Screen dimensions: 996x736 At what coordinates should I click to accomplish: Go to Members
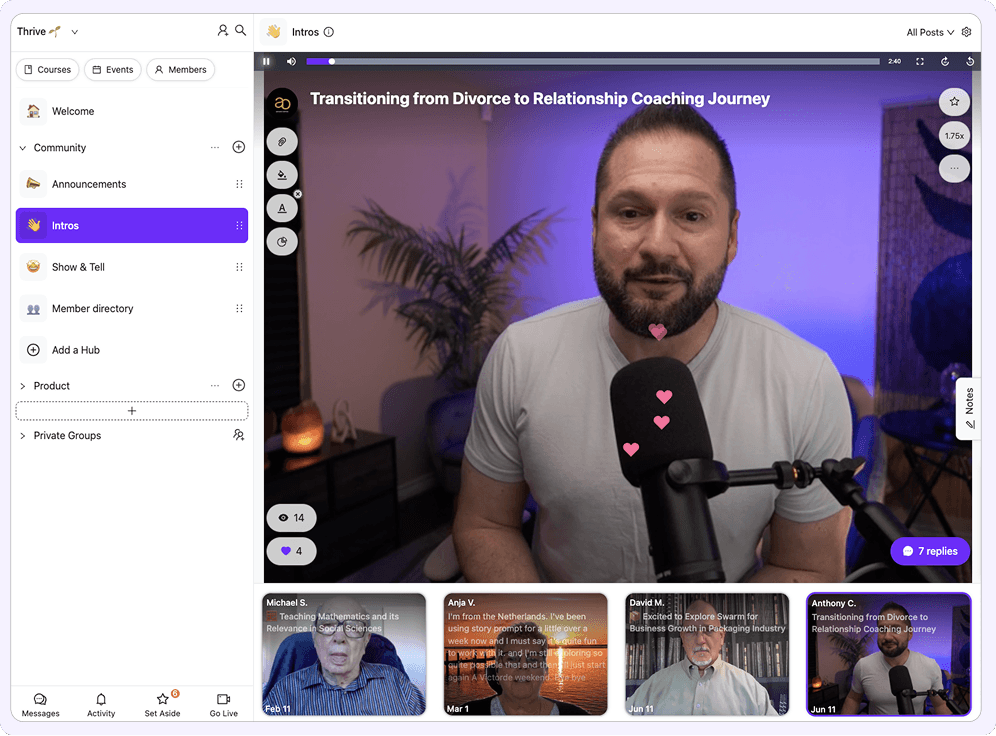[181, 70]
